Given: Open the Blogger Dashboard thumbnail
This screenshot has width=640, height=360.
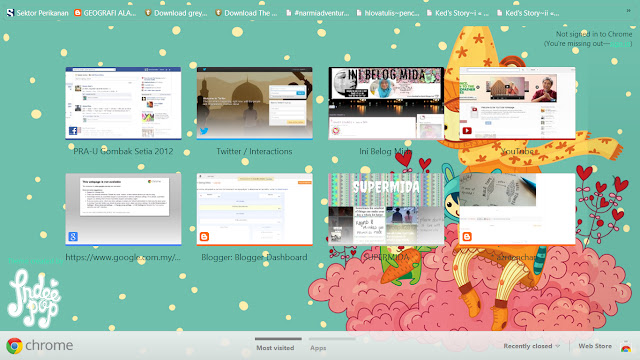Looking at the screenshot, I should (x=255, y=209).
